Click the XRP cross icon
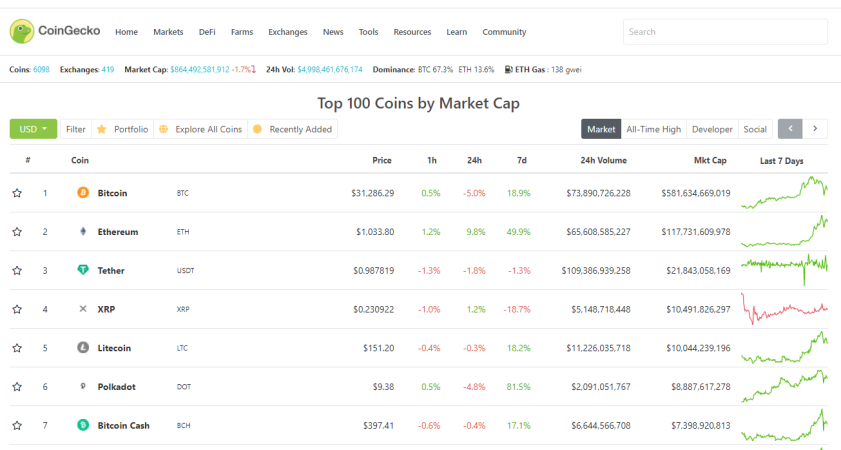Viewport: 841px width, 450px height. tap(83, 309)
